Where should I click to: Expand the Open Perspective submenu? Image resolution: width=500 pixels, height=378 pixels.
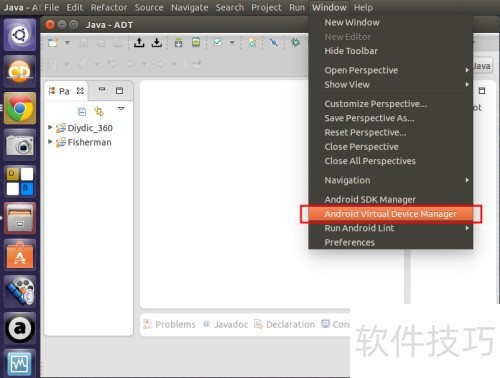(391, 70)
